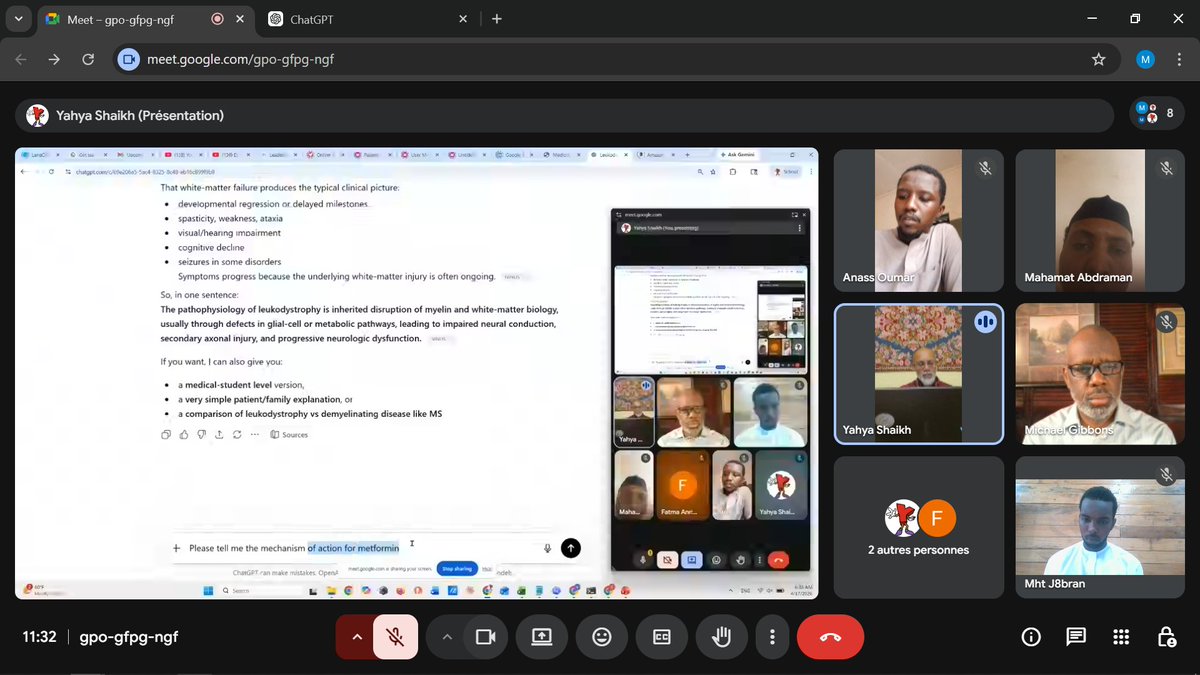Click Stop sharing button in presentation
Screen dimensions: 1200x675
(457, 568)
